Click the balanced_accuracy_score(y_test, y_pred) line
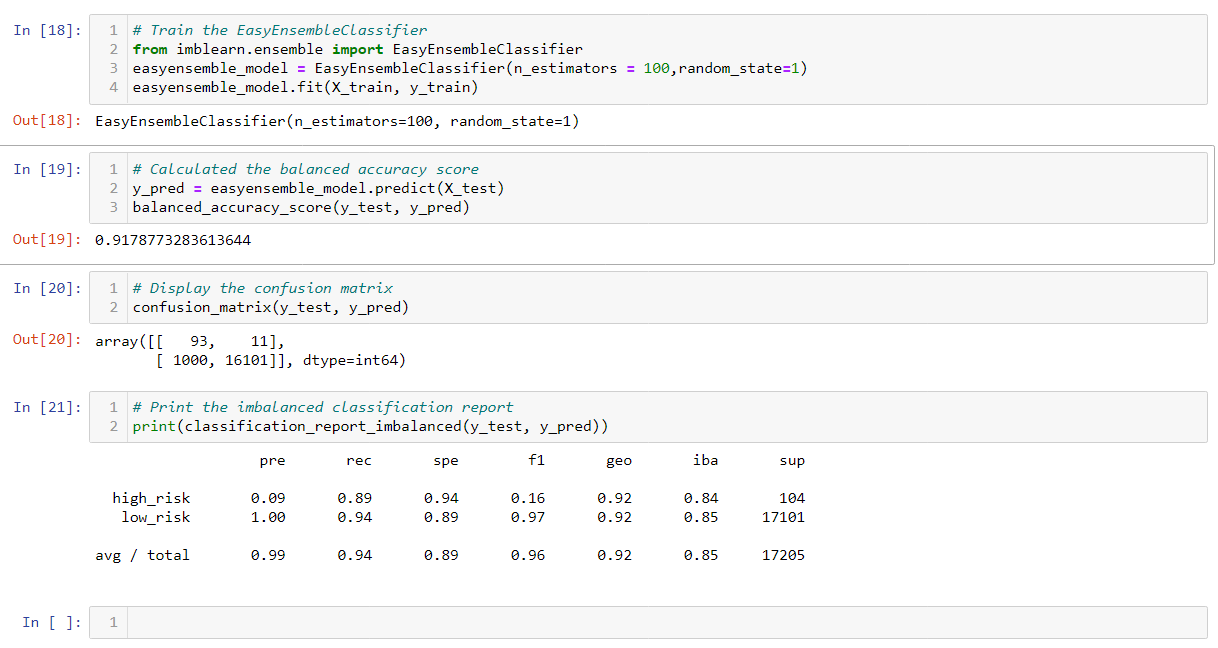1218x648 pixels. (301, 207)
